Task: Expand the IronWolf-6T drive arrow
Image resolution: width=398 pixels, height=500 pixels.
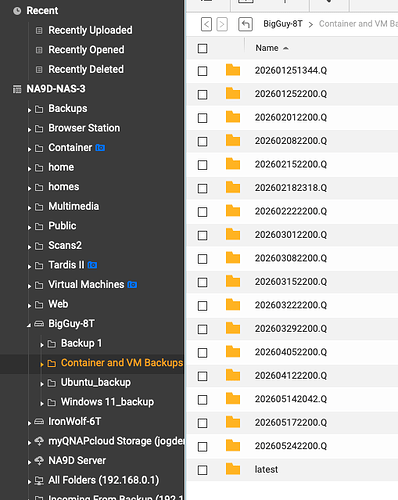Action: pos(29,423)
